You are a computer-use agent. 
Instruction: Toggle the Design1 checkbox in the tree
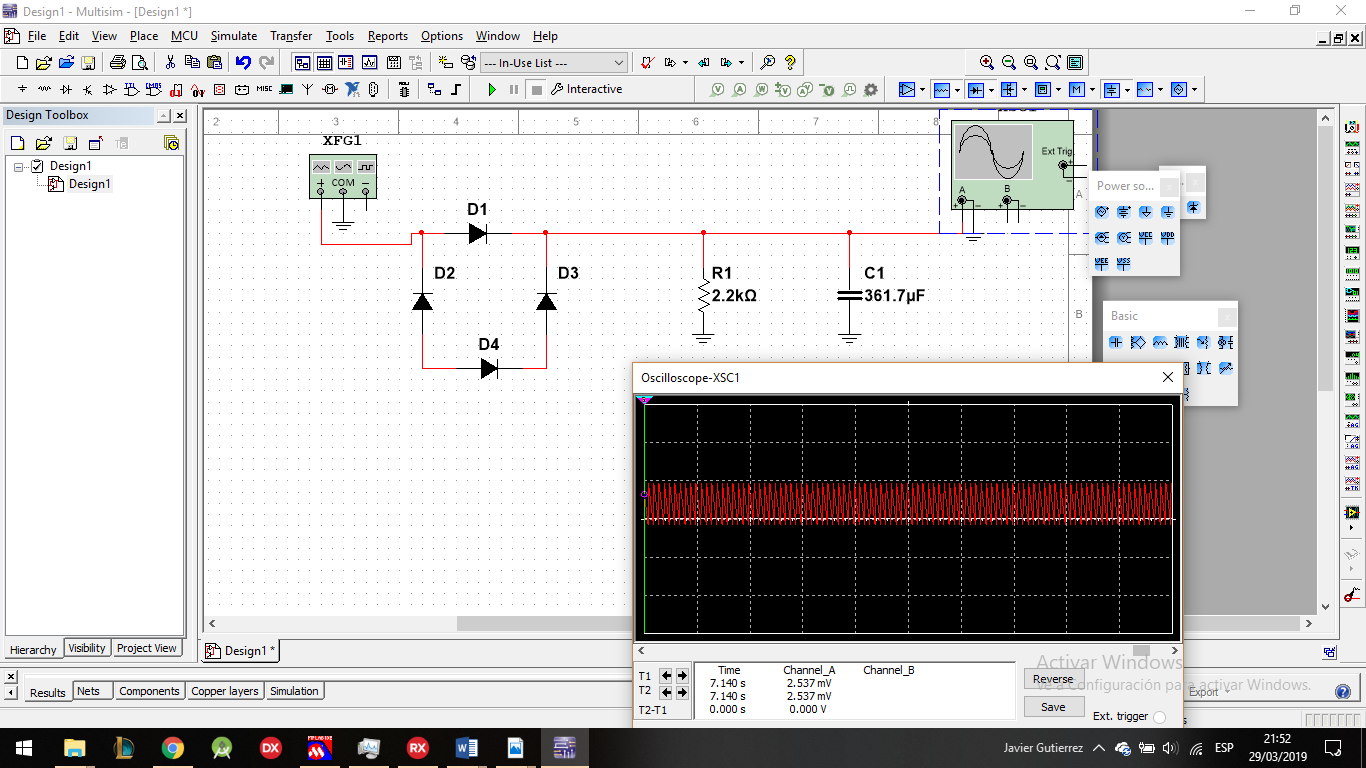(38, 166)
